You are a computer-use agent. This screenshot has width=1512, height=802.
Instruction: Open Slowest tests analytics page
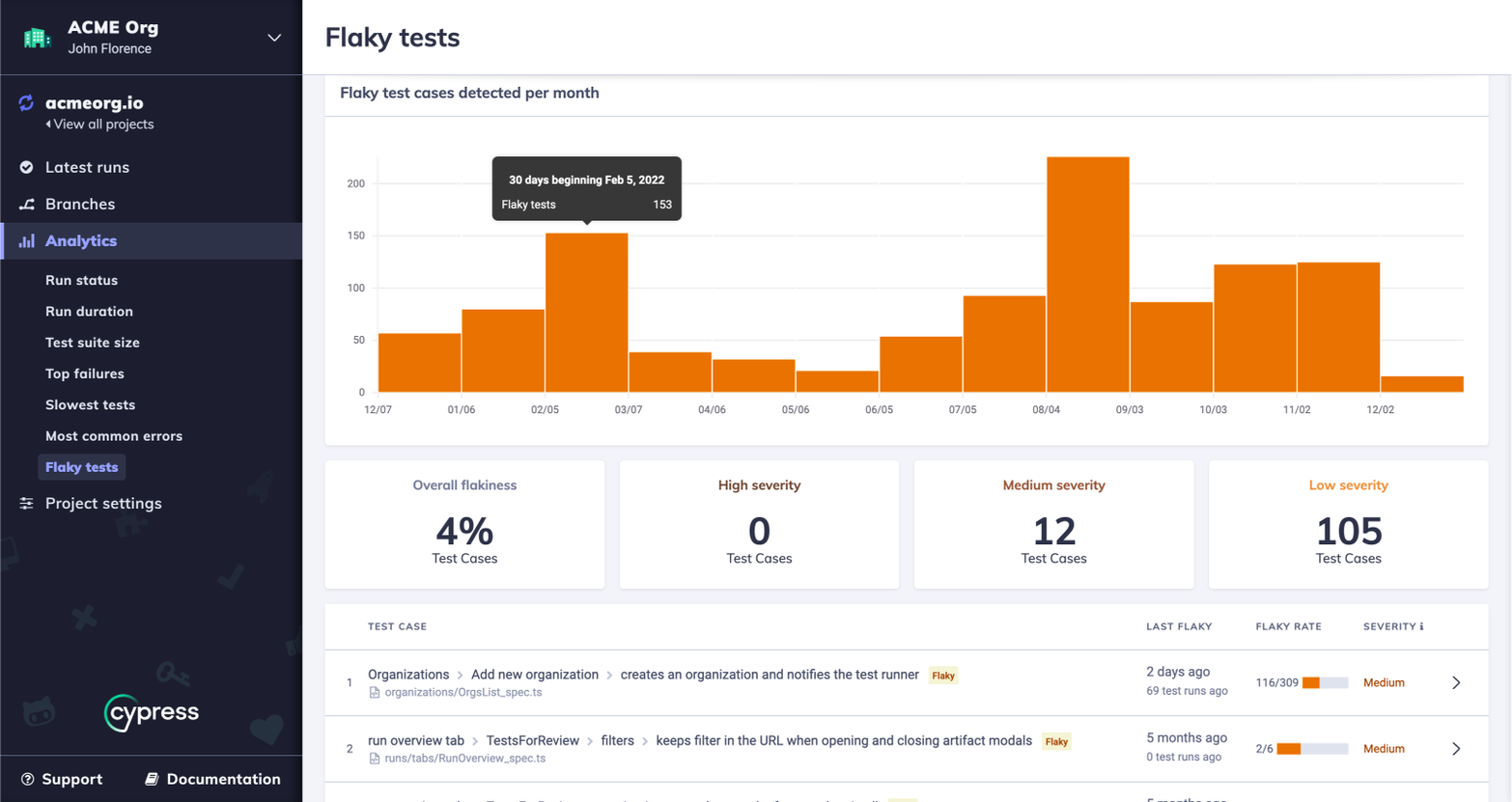(90, 405)
